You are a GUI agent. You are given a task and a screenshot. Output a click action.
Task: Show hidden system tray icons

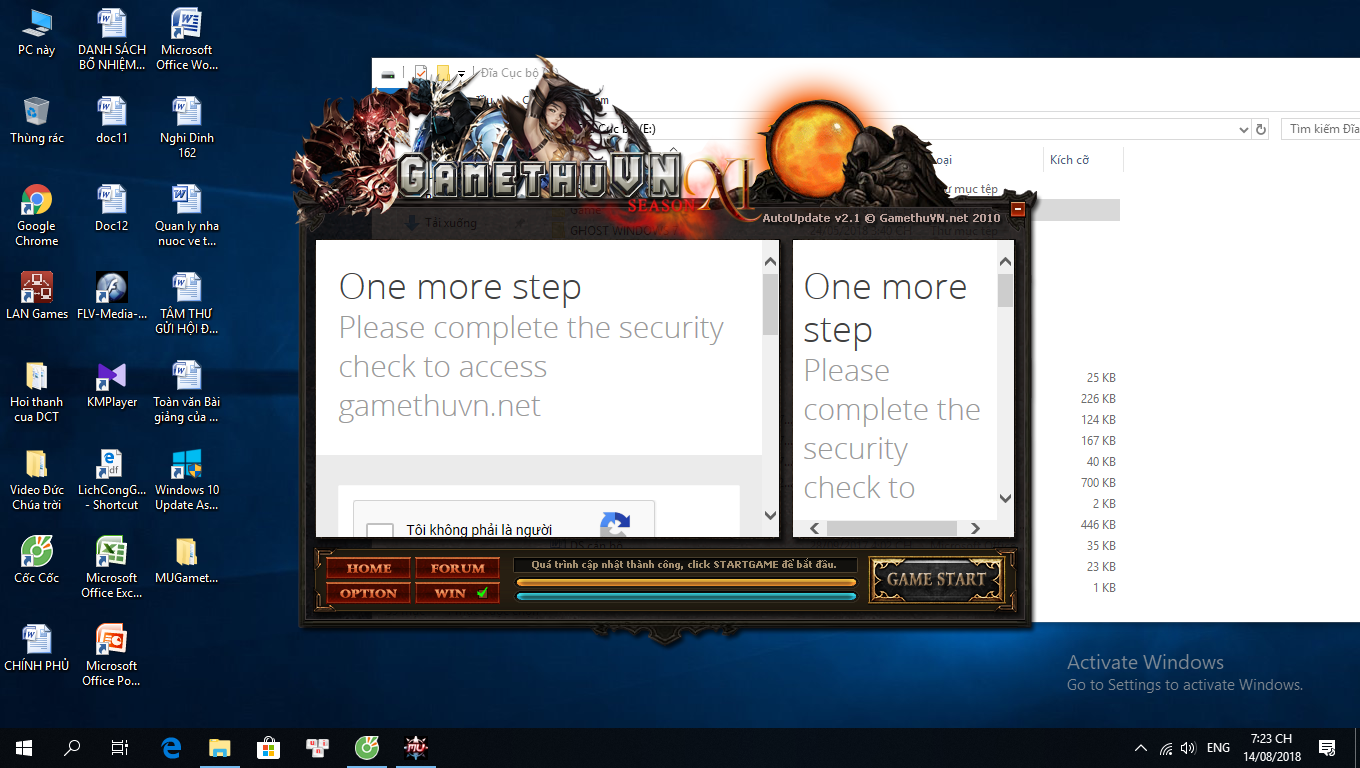tap(1141, 748)
